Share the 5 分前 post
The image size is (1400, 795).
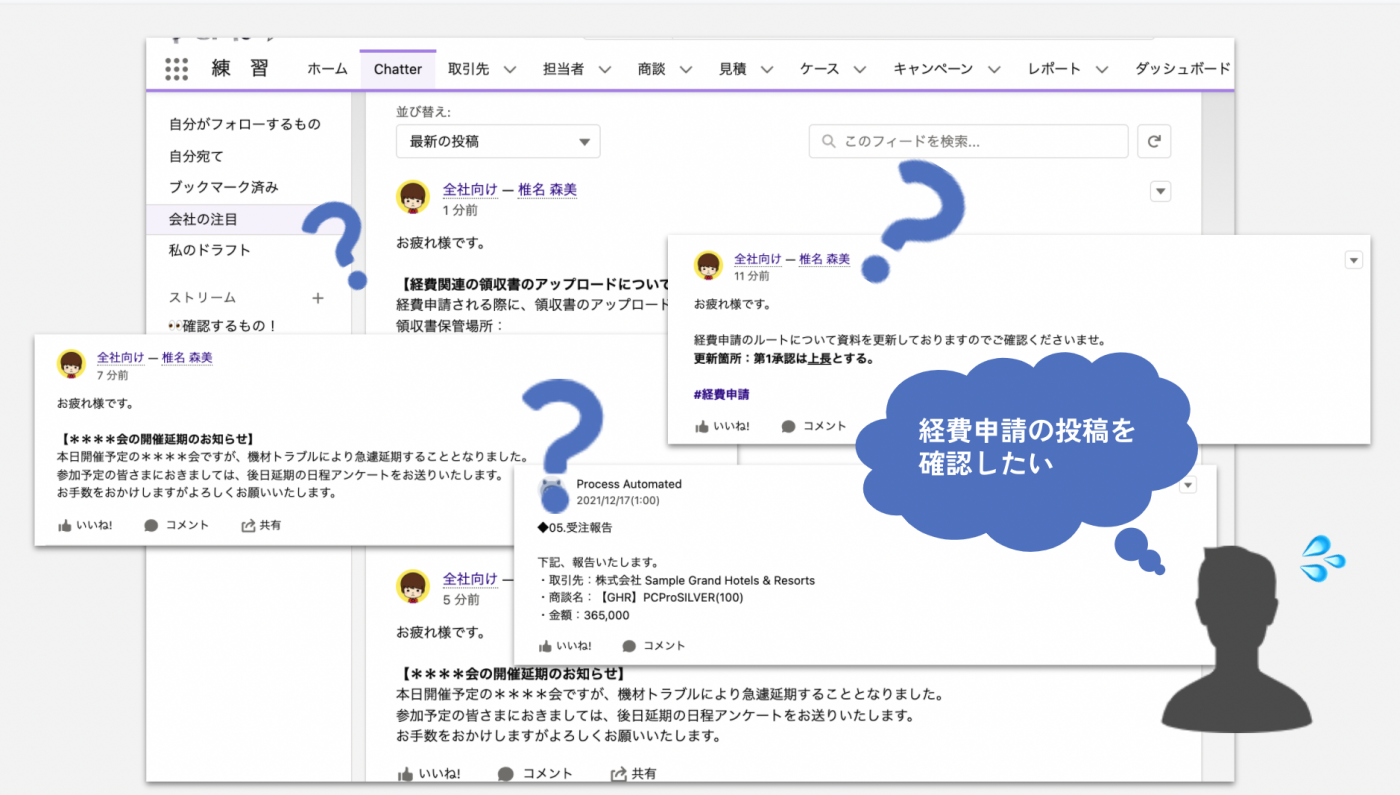(634, 773)
